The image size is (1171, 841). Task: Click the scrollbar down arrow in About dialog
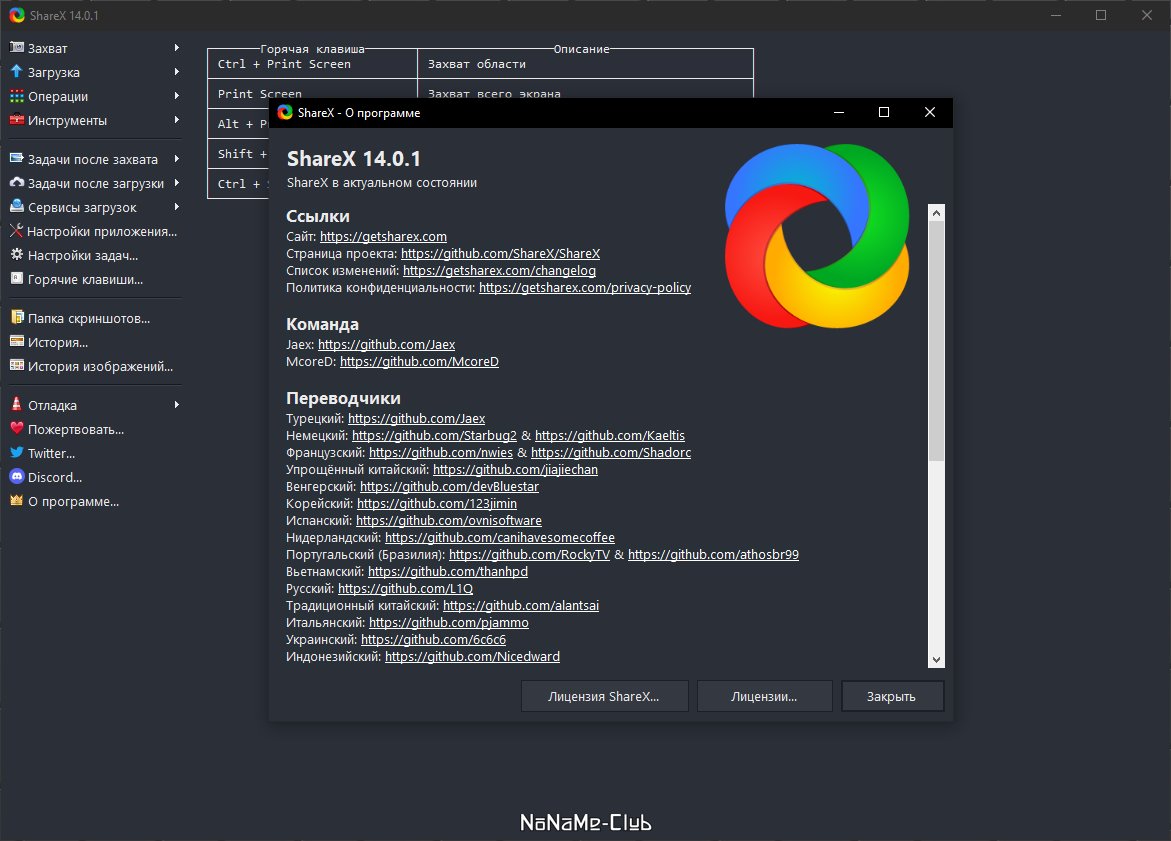pyautogui.click(x=936, y=659)
